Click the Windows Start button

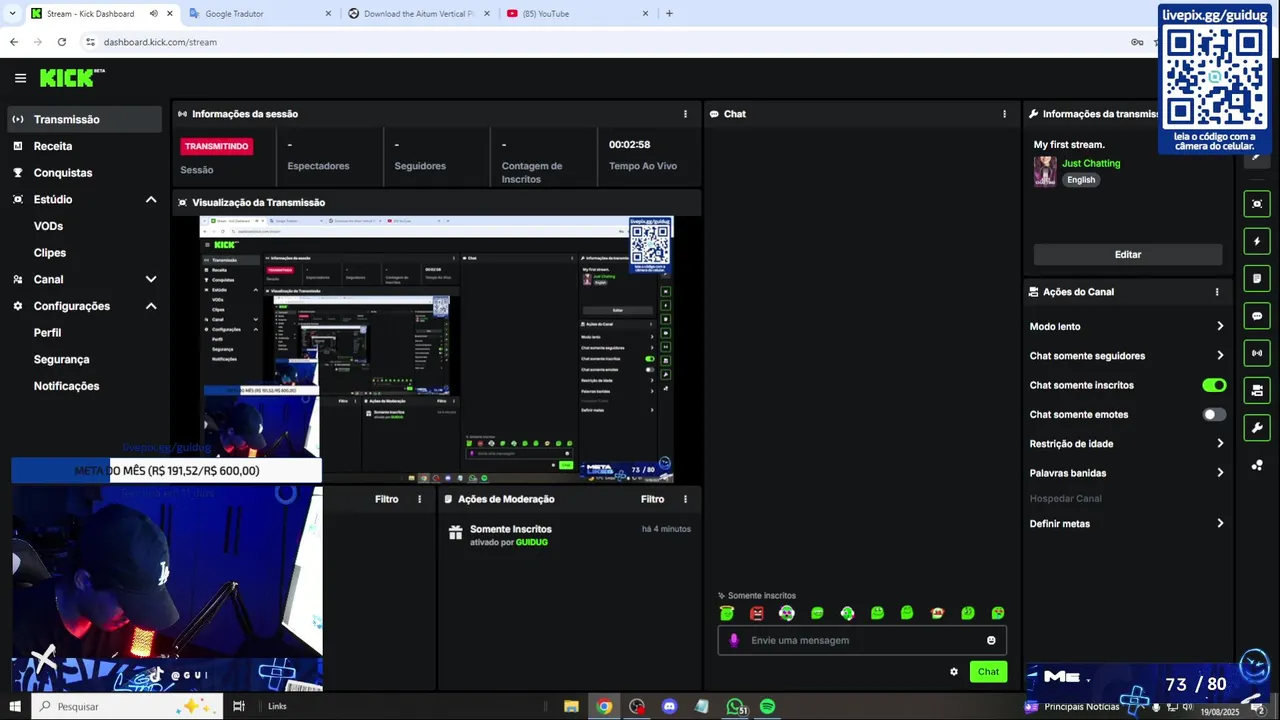(15, 706)
